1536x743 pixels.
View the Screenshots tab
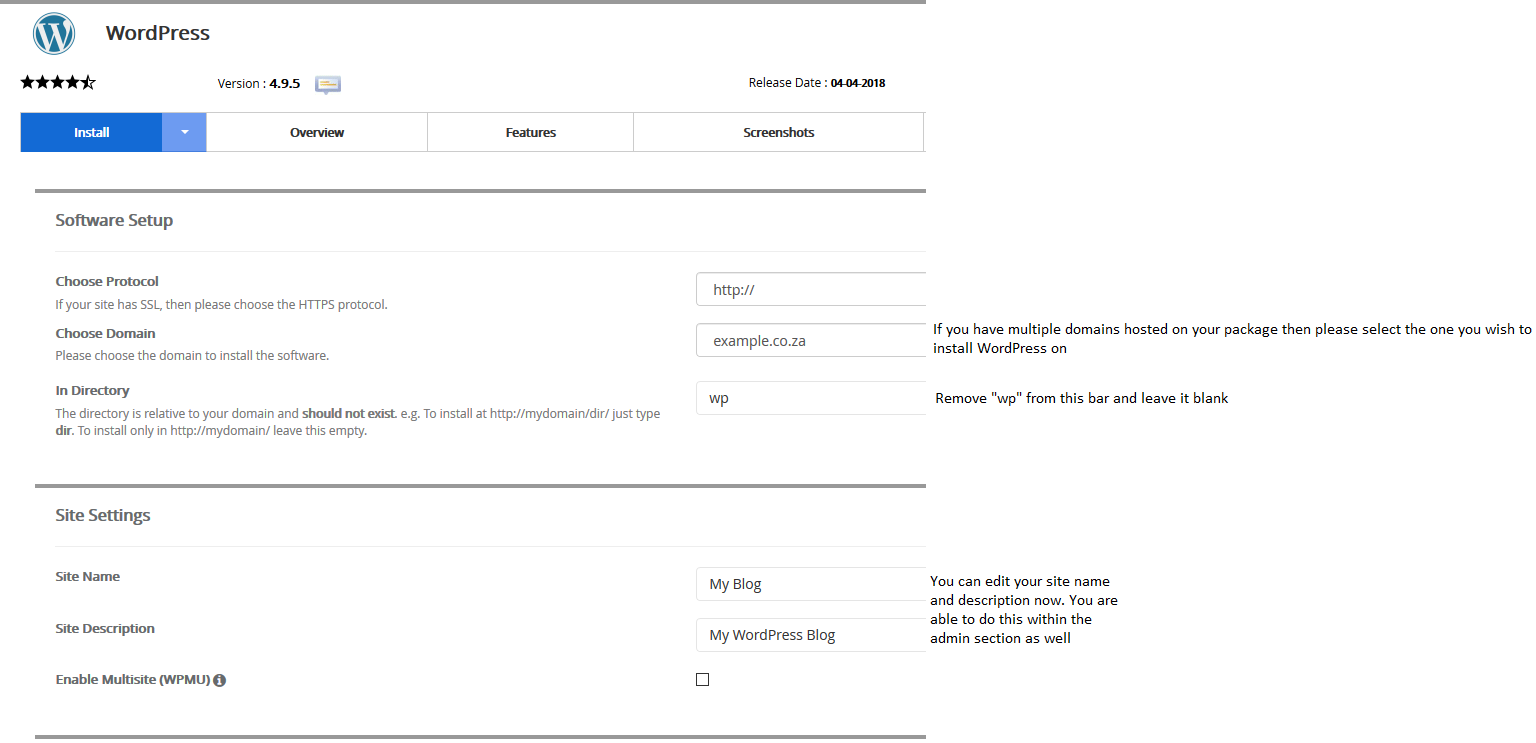(x=779, y=132)
